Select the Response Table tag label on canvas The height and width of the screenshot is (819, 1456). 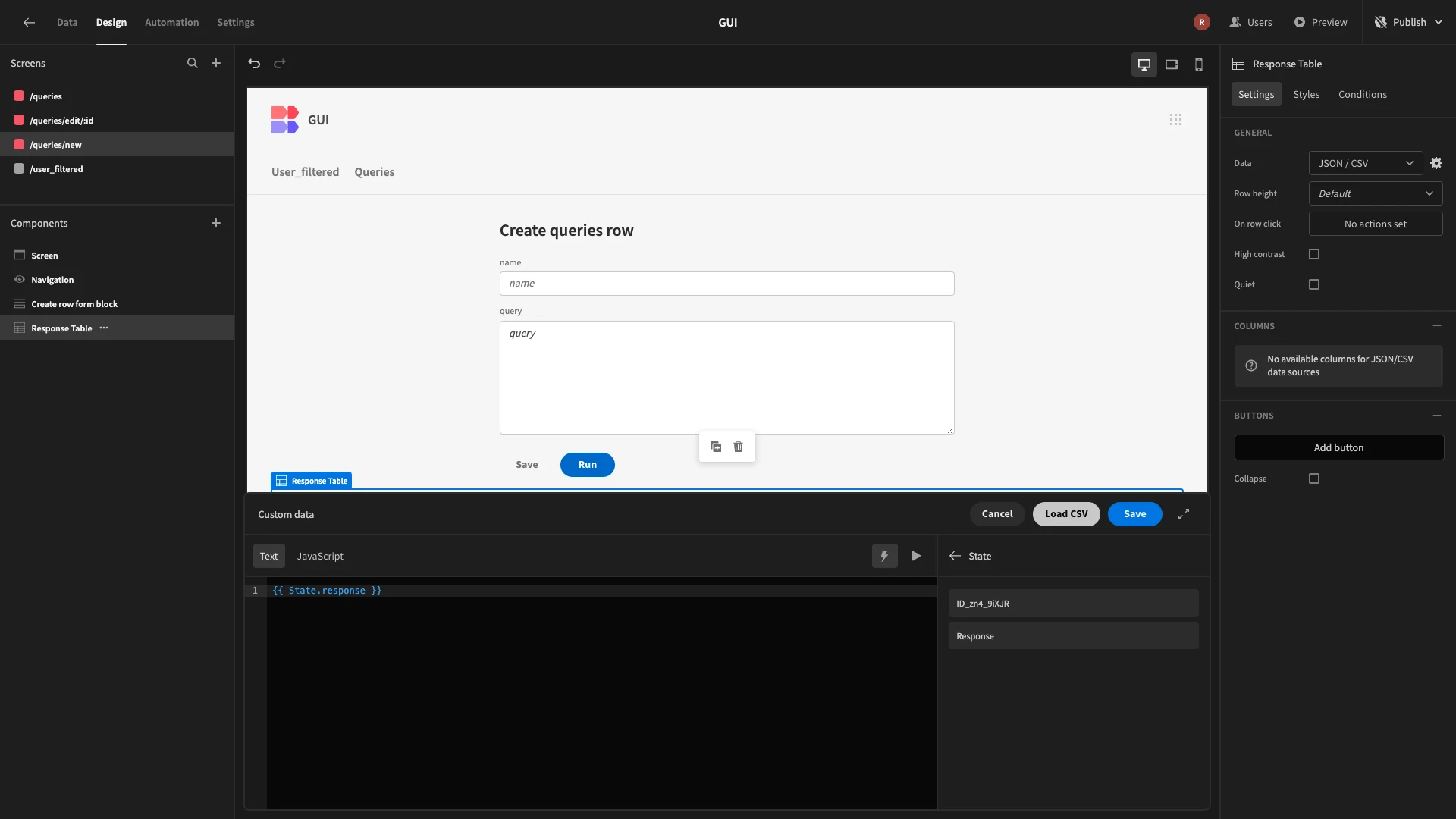(312, 481)
